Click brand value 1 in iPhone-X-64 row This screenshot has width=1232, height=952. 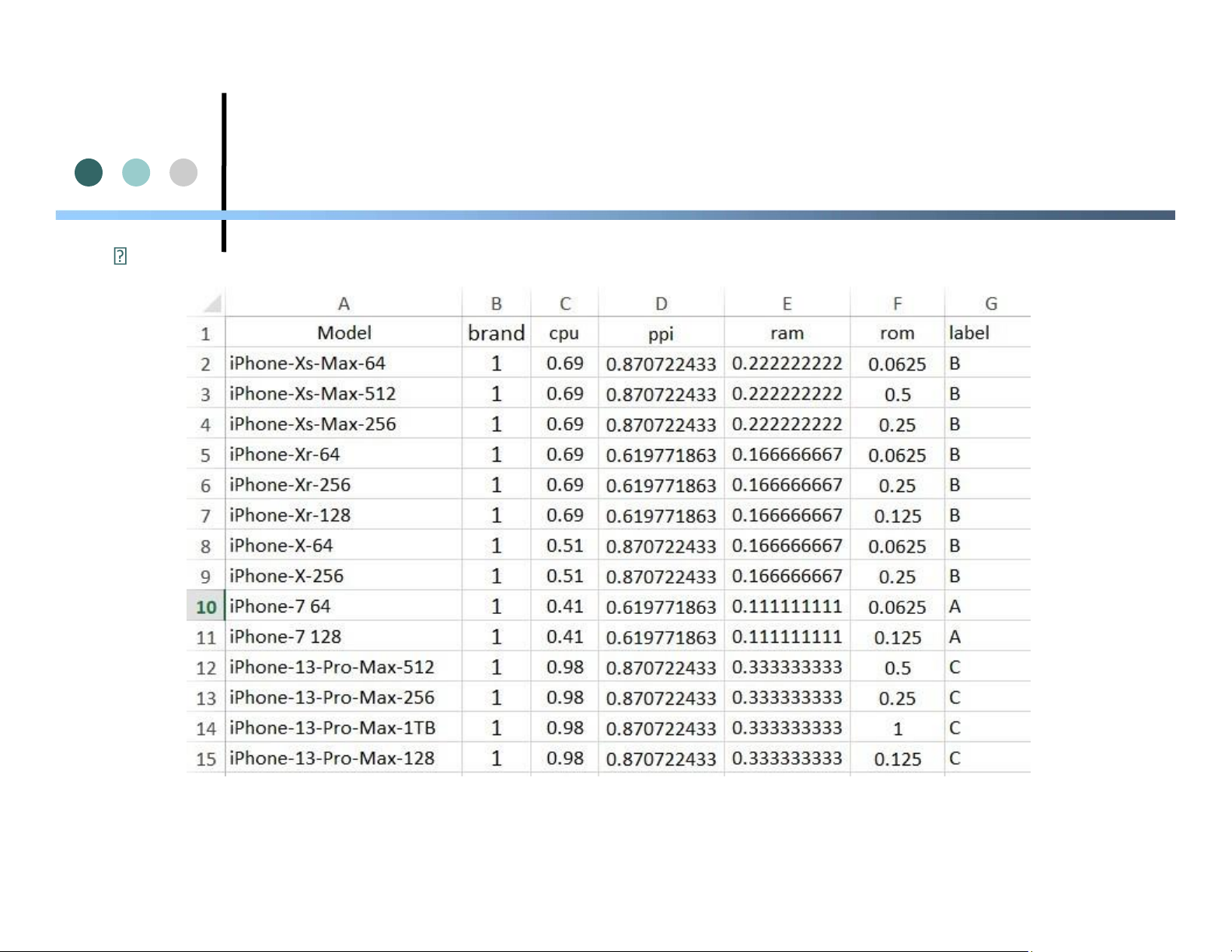point(497,546)
